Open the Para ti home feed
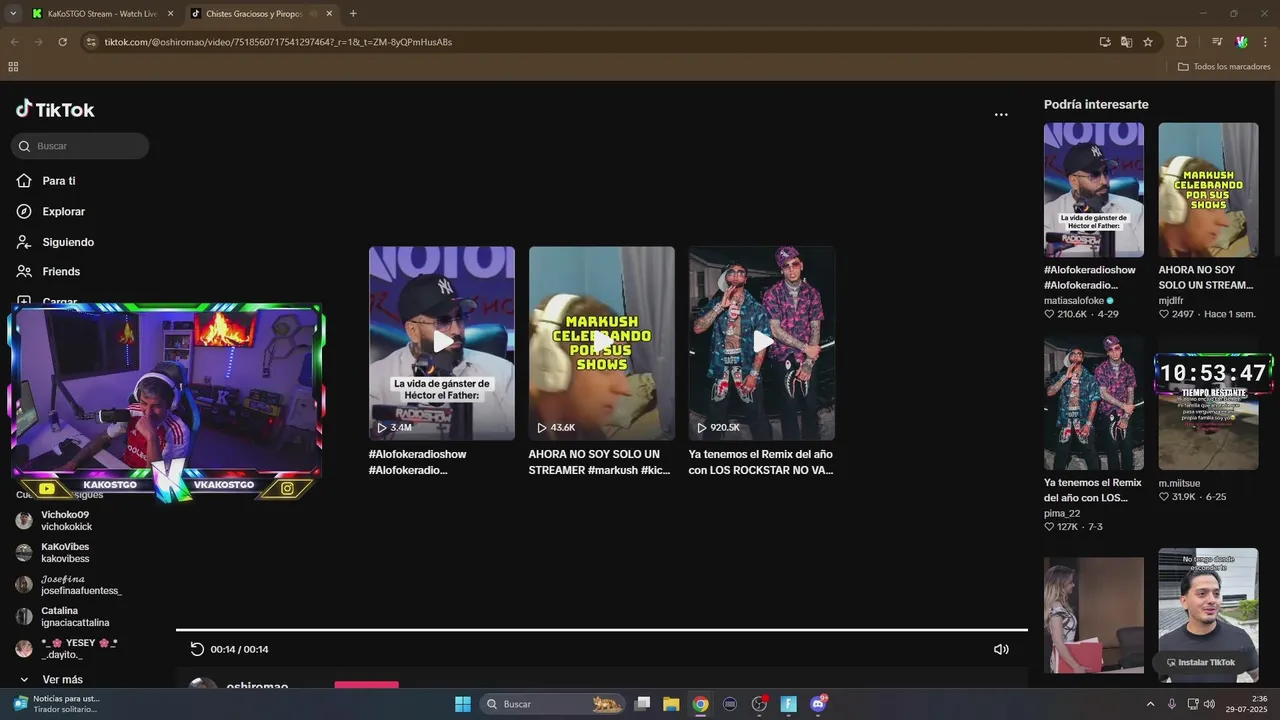Image resolution: width=1280 pixels, height=720 pixels. [x=46, y=181]
